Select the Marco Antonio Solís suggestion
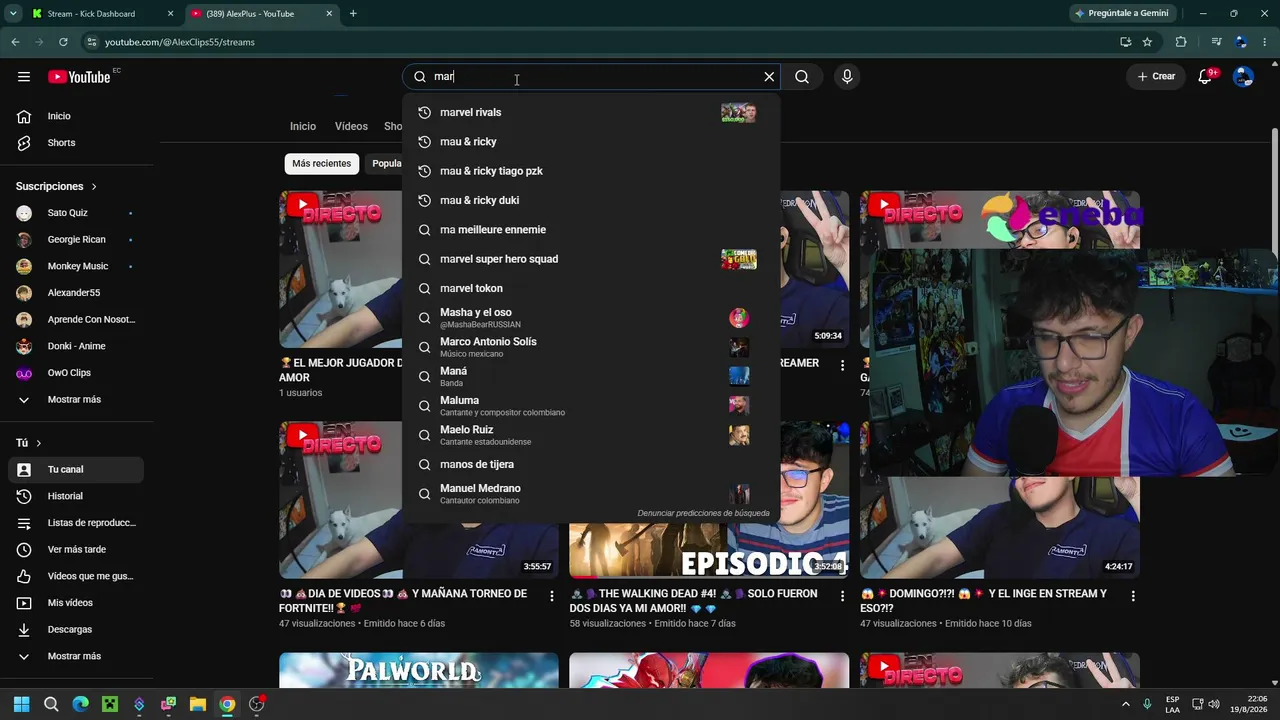The width and height of the screenshot is (1280, 720). click(590, 347)
